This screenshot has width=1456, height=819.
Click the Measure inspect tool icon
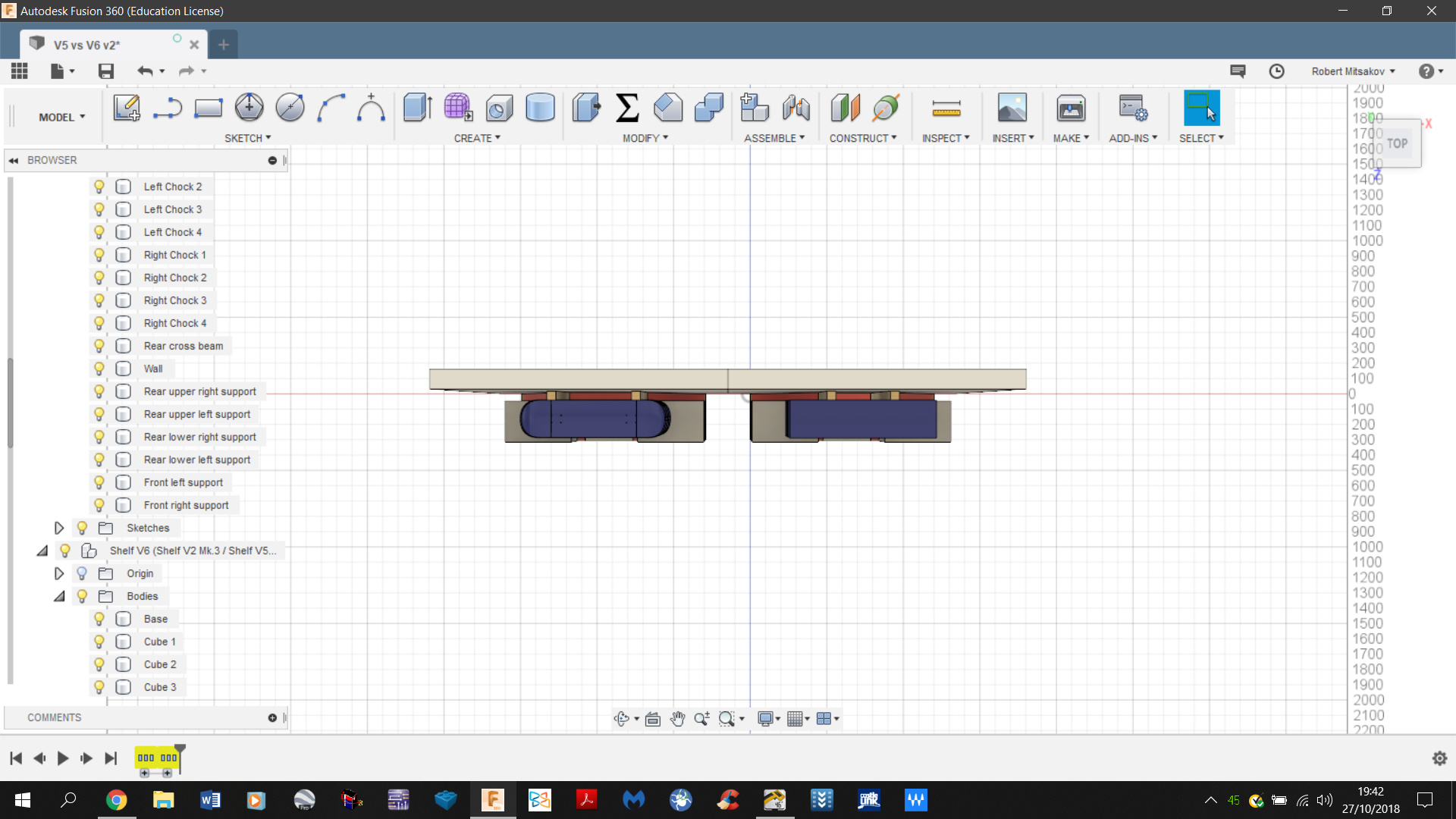click(x=946, y=108)
